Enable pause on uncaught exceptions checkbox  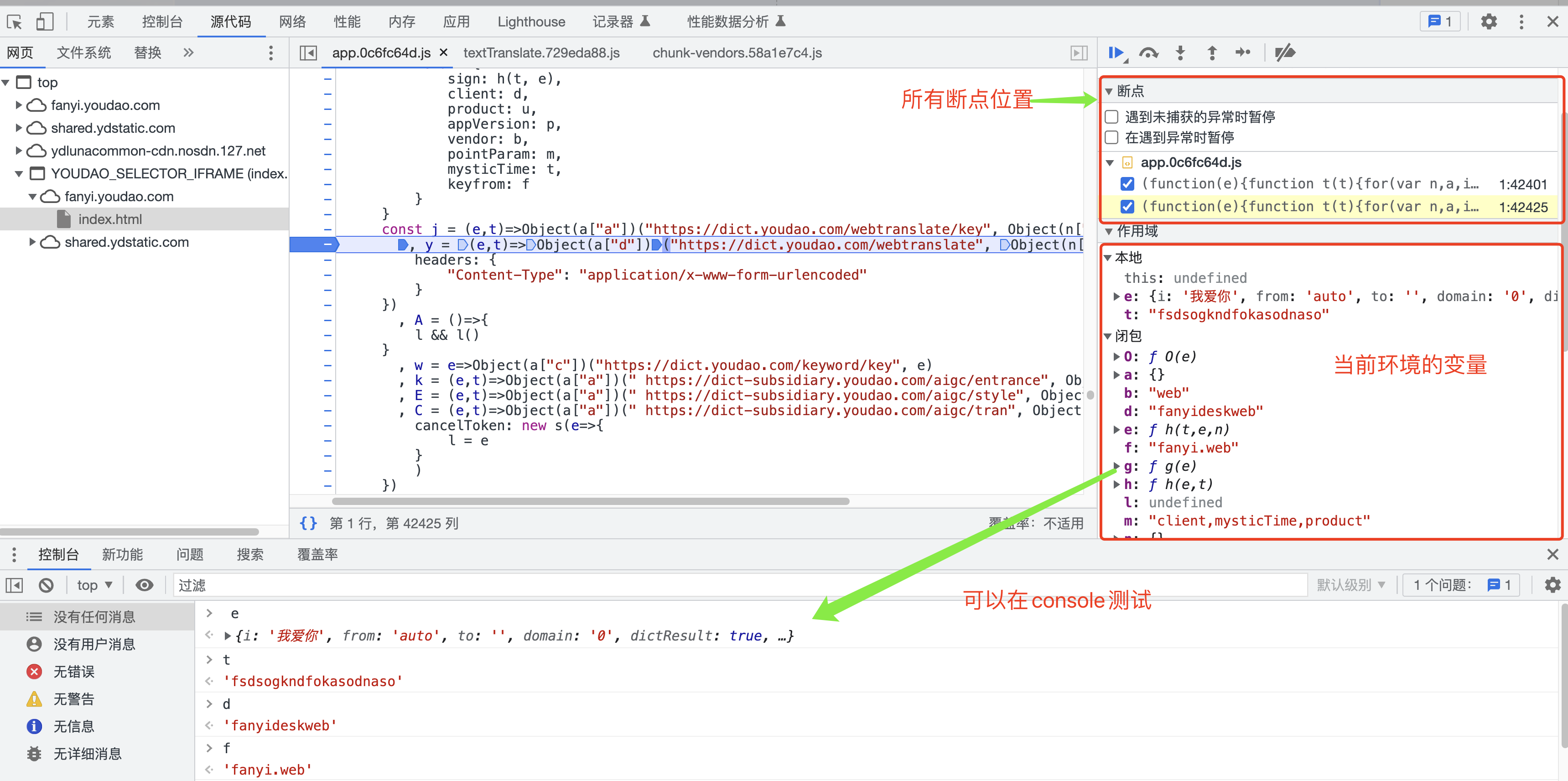coord(1111,117)
